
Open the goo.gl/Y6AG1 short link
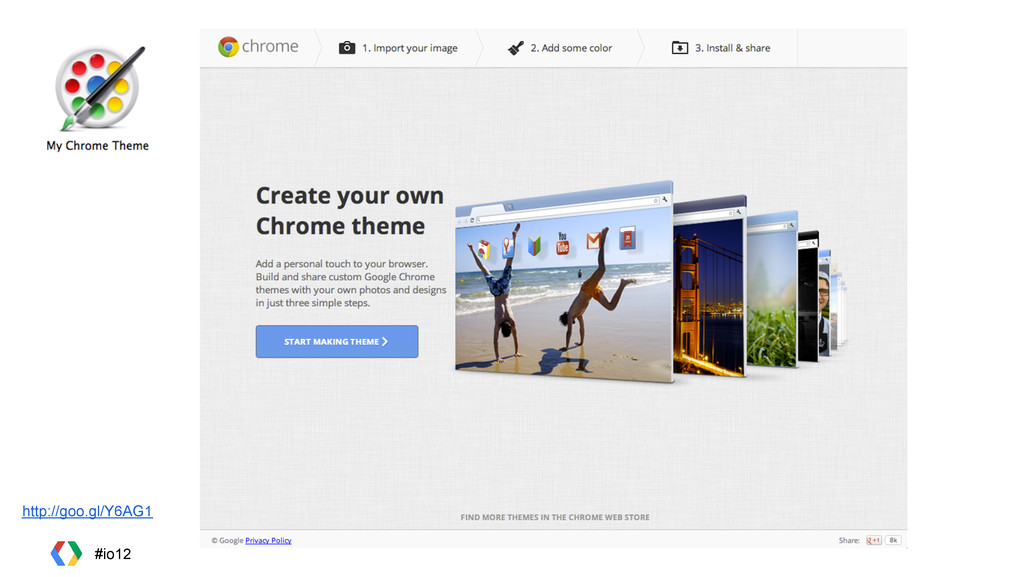[88, 511]
